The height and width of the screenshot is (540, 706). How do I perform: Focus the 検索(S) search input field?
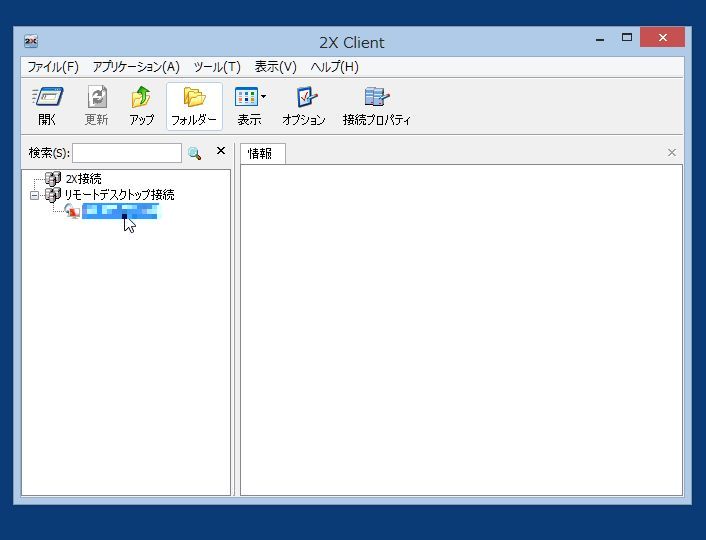(127, 153)
